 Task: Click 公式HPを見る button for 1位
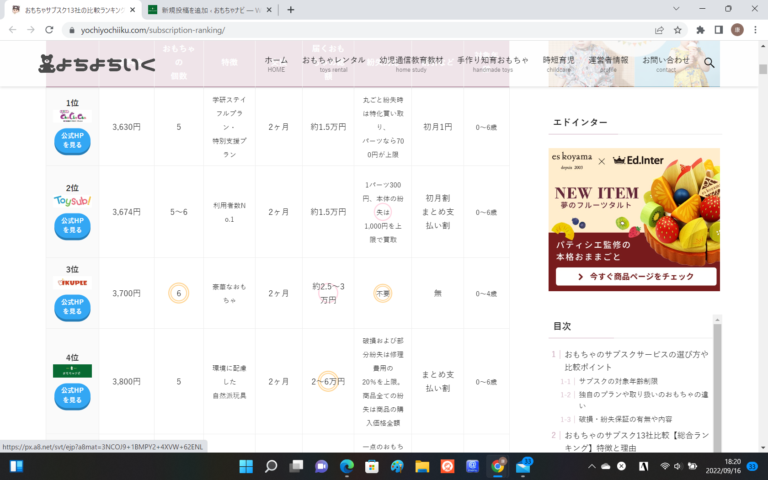point(72,141)
